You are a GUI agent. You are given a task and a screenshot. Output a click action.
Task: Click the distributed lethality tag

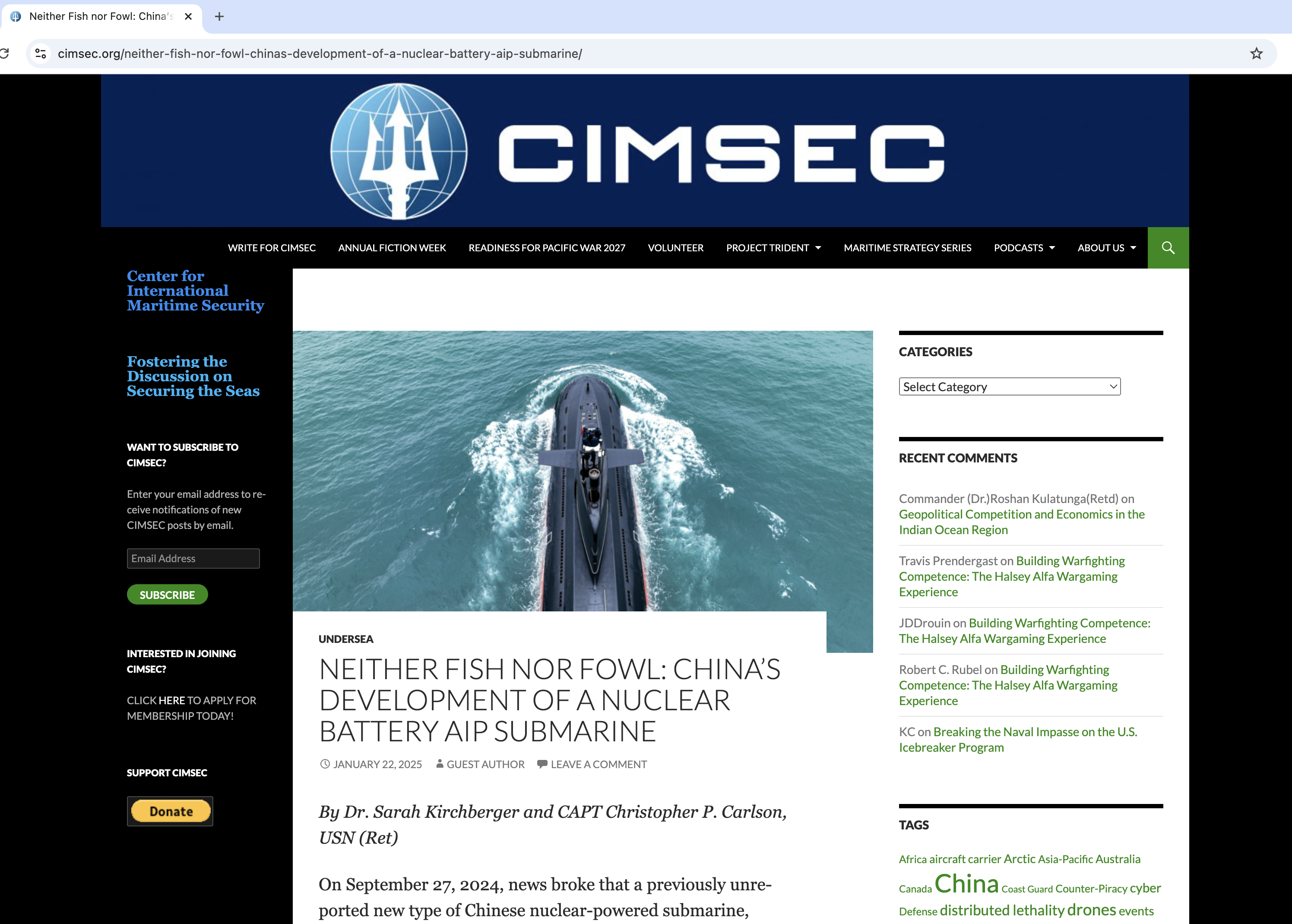pyautogui.click(x=1002, y=910)
